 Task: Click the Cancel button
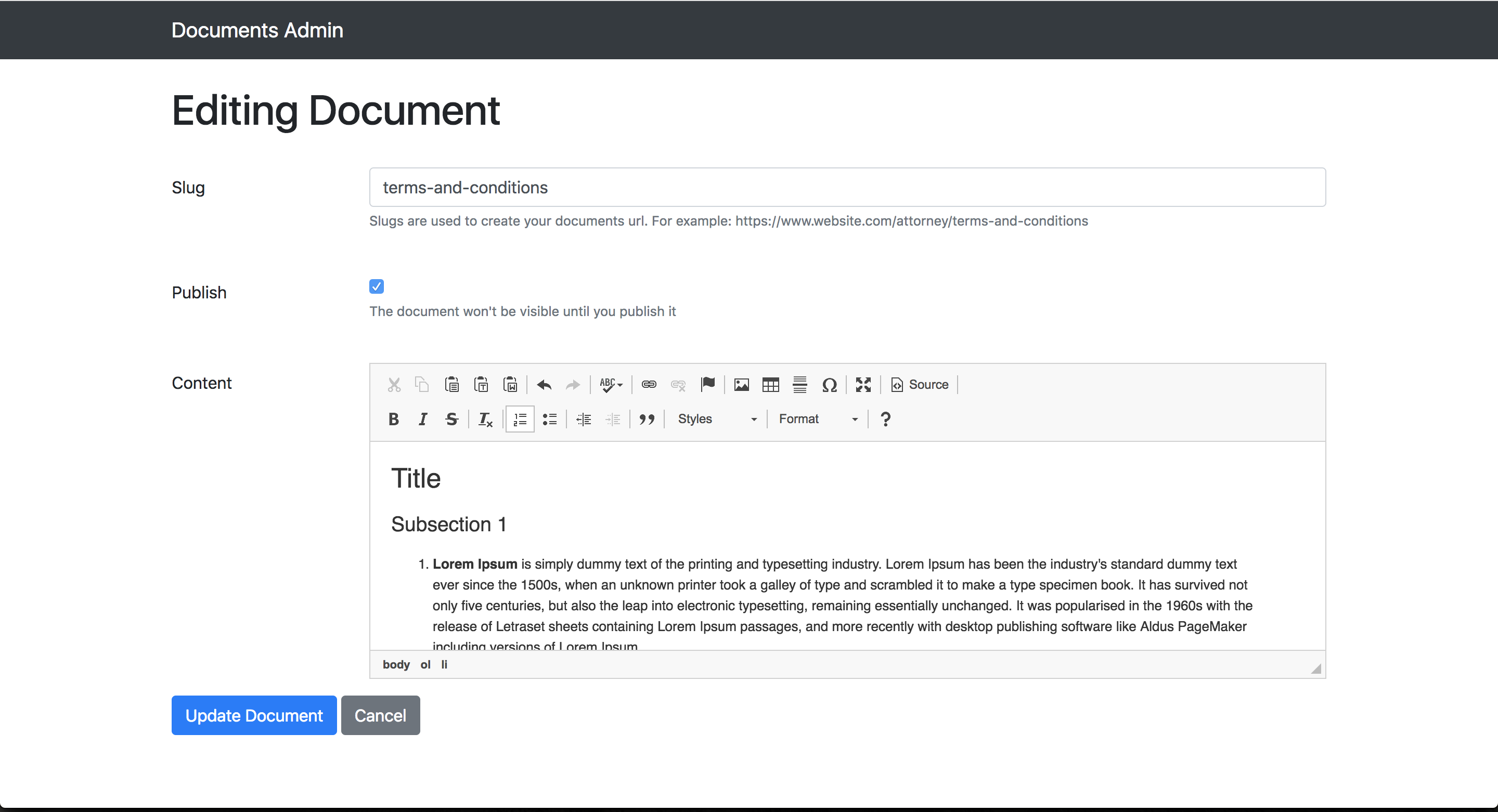coord(381,715)
